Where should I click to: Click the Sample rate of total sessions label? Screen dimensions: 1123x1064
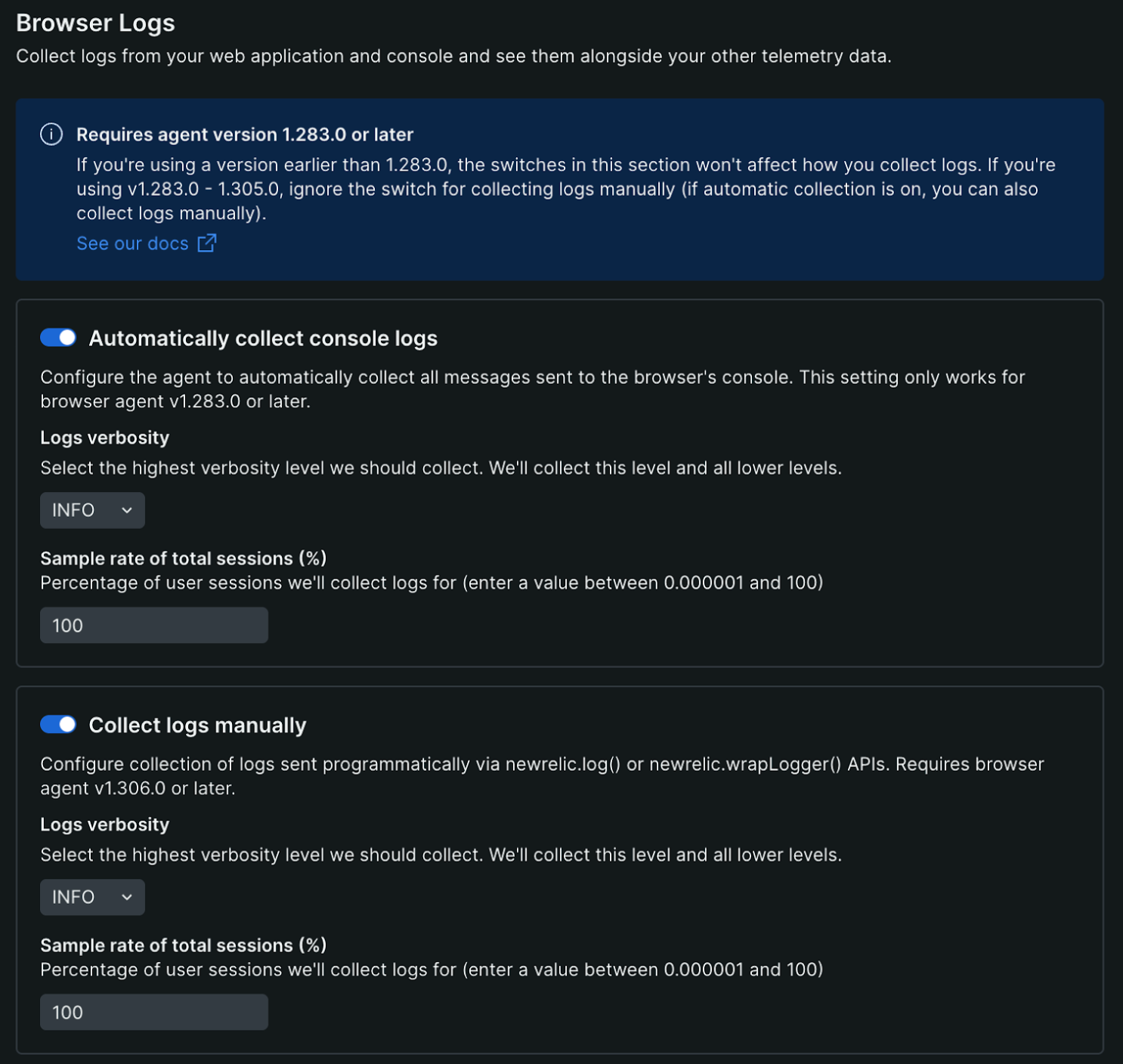click(184, 558)
